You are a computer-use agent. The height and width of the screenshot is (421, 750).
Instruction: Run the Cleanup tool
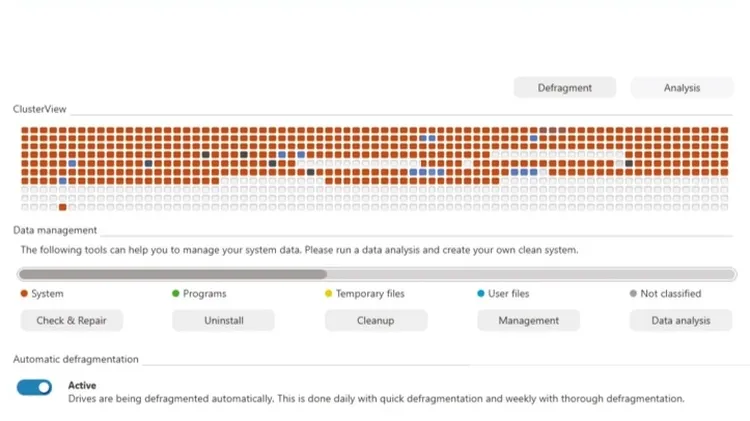click(x=375, y=320)
